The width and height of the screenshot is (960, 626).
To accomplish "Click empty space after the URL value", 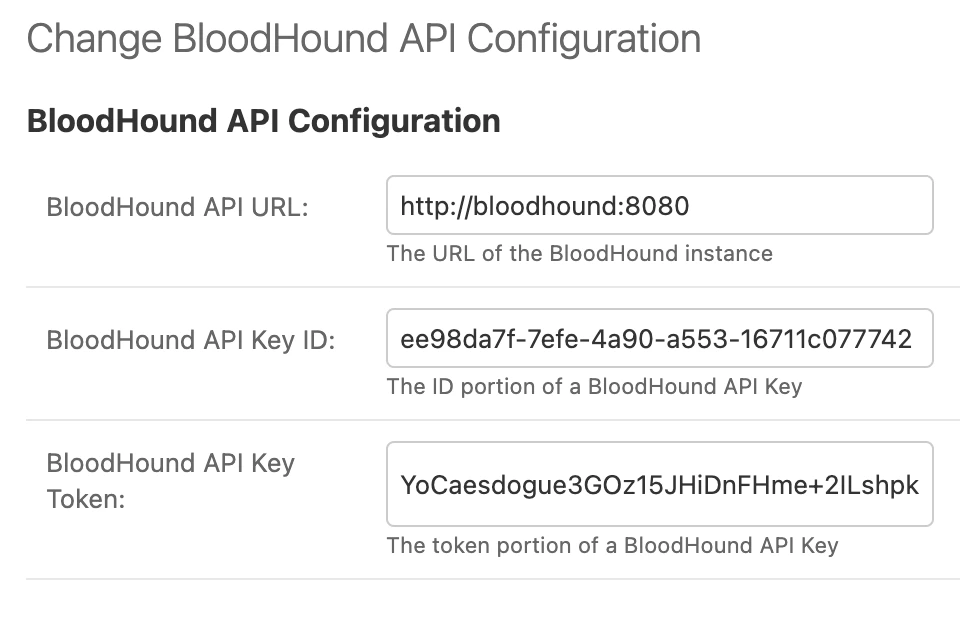I will click(x=810, y=206).
